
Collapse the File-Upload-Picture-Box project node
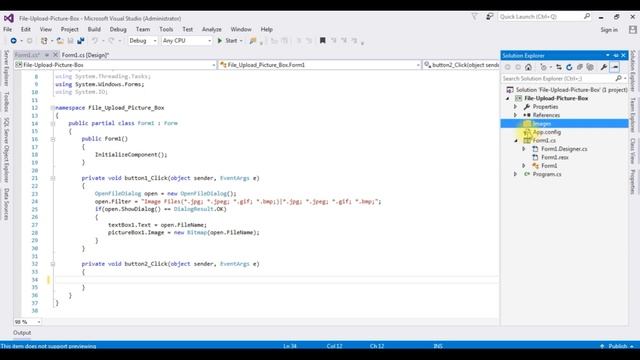pos(508,98)
